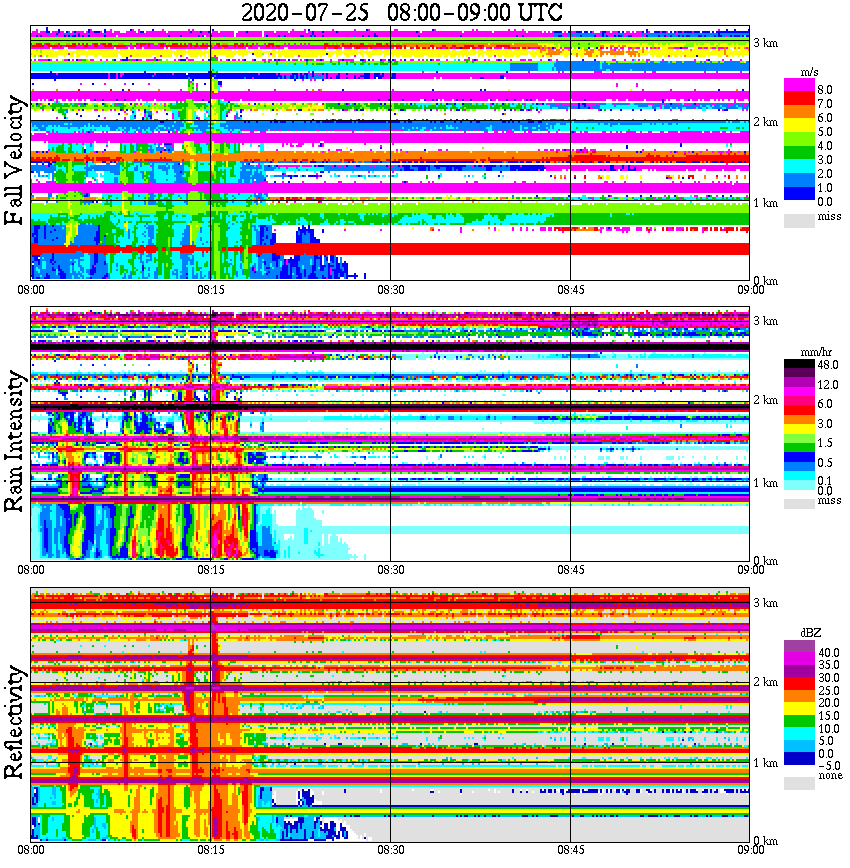Click the 1 km label beside Rain Intensity panel

(x=766, y=483)
